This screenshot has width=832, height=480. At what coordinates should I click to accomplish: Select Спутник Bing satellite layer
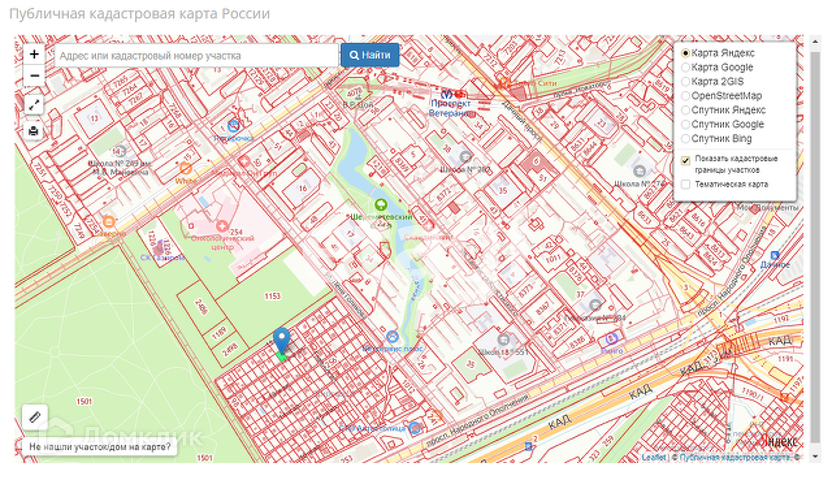[686, 139]
